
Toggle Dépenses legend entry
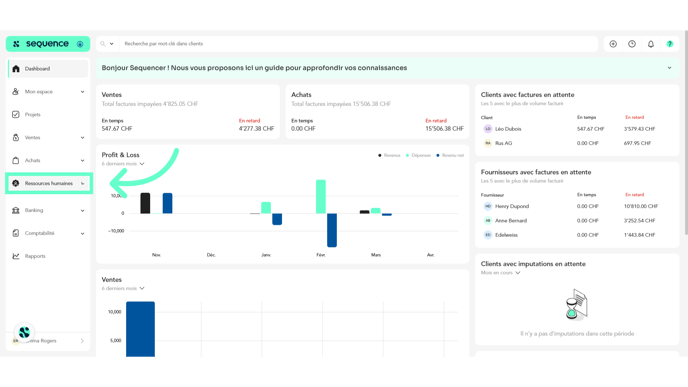pyautogui.click(x=418, y=155)
